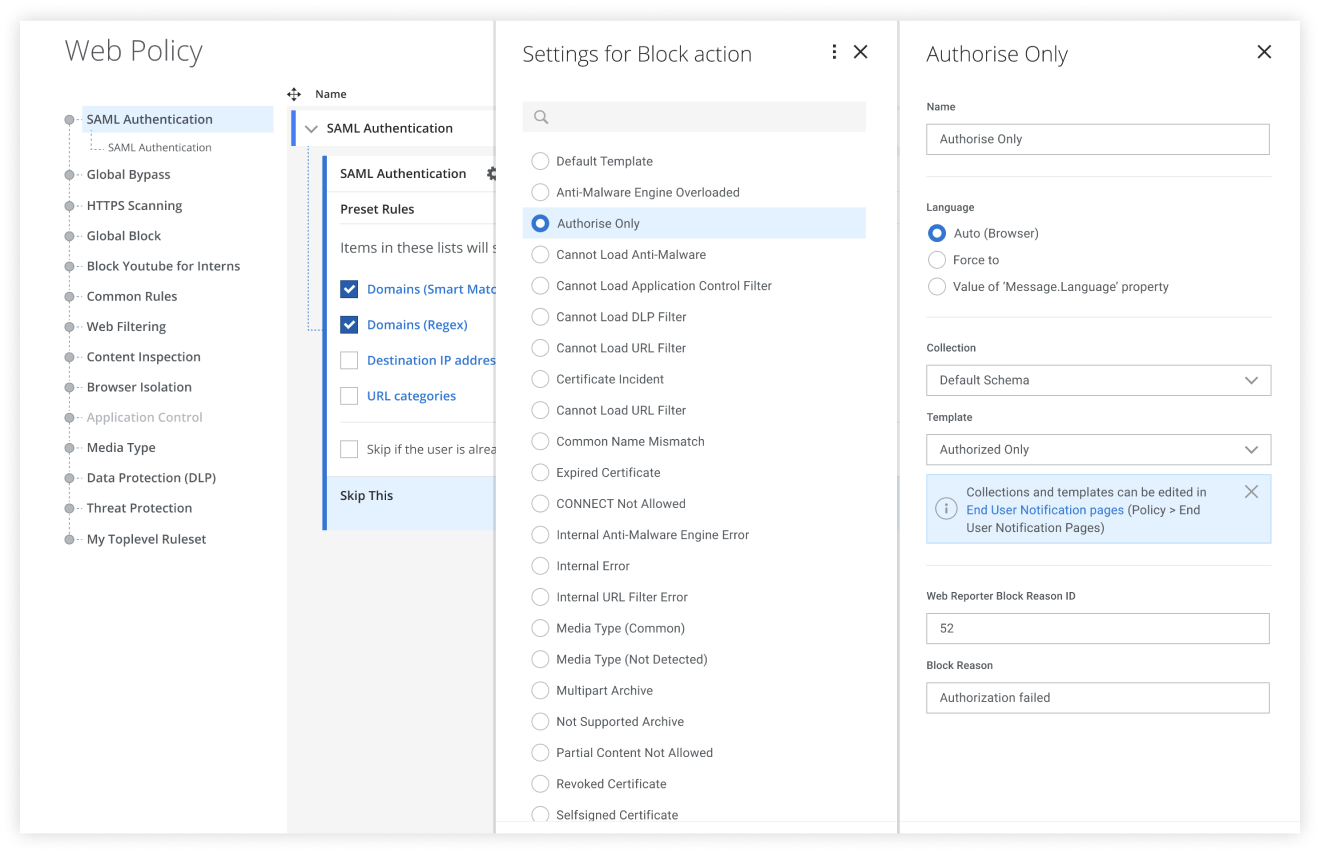
Task: Select HTTPS Scanning in the policy tree
Action: pyautogui.click(x=134, y=206)
